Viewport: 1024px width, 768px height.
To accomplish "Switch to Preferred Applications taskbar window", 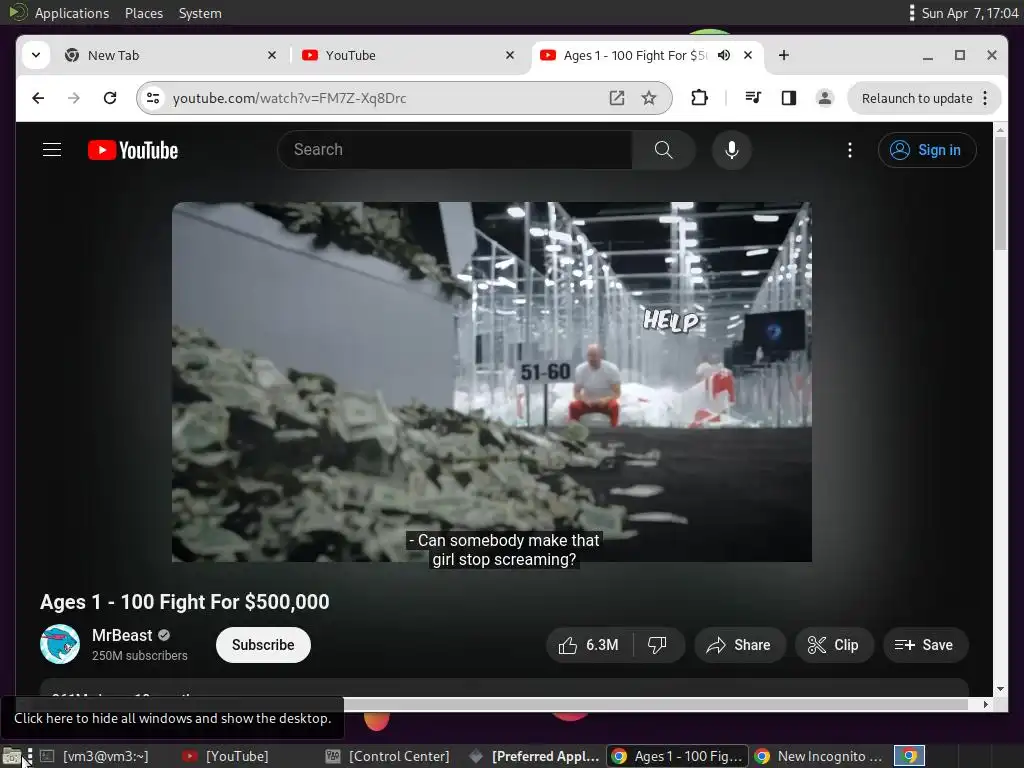I will coord(534,756).
